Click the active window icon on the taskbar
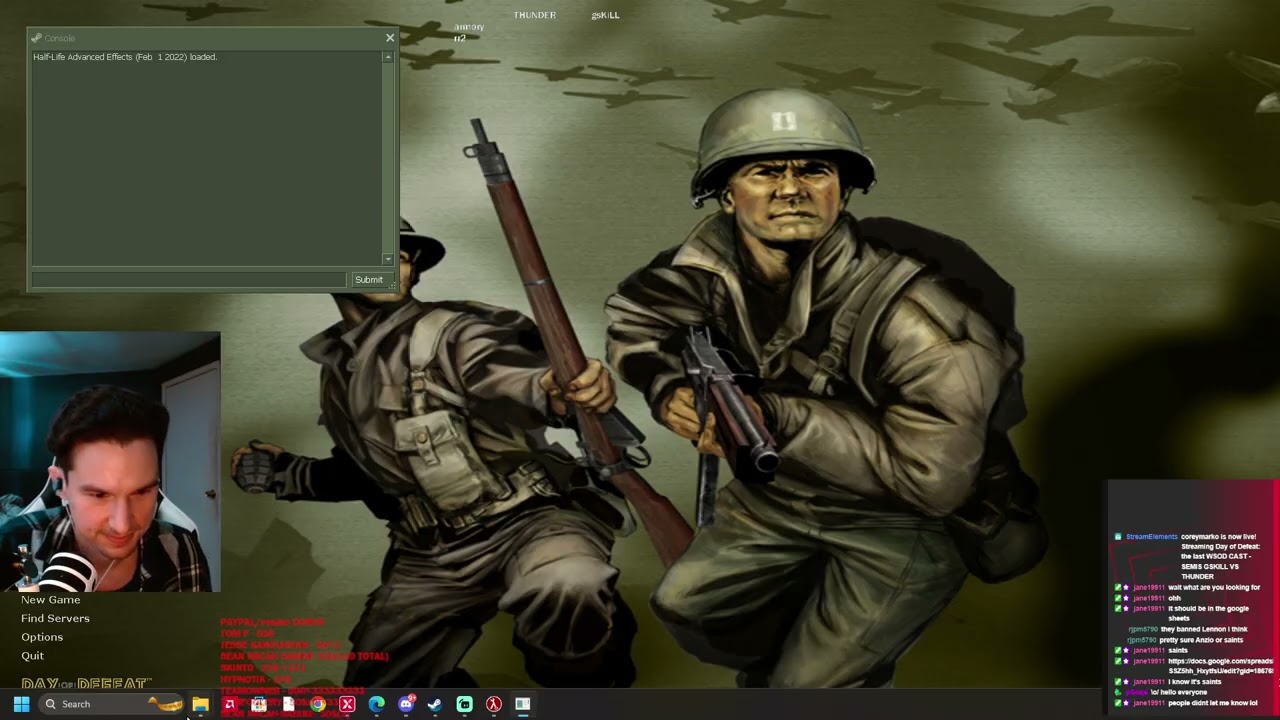The height and width of the screenshot is (720, 1280). 523,704
